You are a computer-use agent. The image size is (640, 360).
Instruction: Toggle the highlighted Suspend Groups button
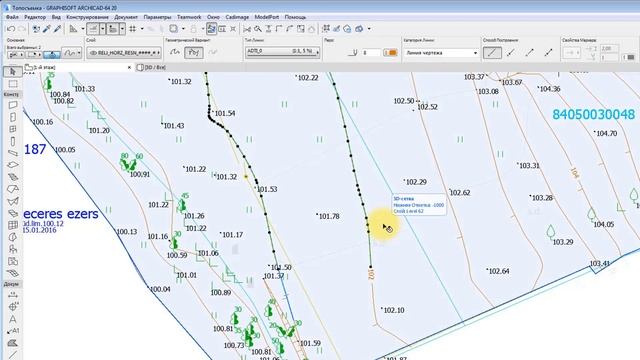point(211,29)
